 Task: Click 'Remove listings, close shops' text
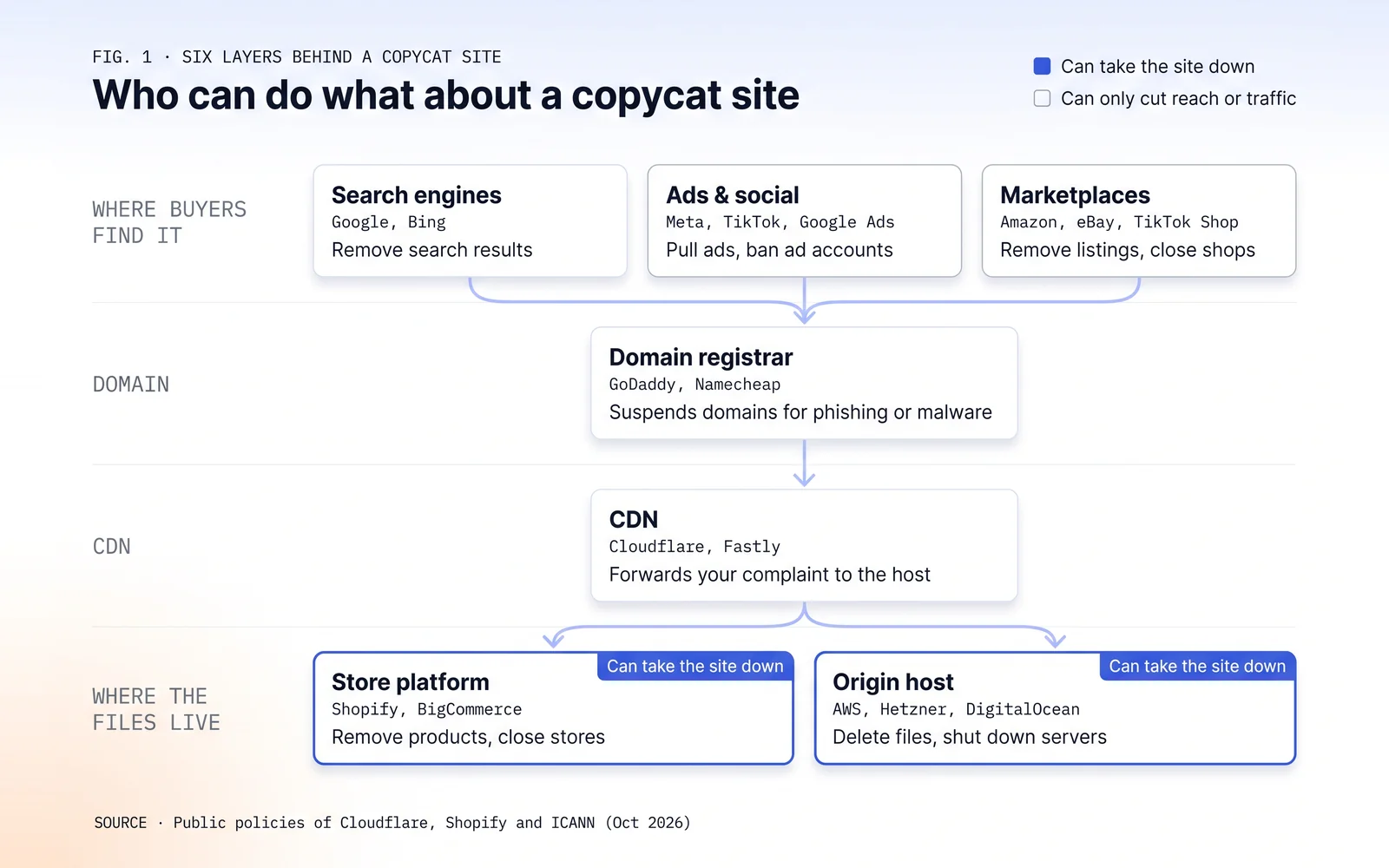[1128, 250]
